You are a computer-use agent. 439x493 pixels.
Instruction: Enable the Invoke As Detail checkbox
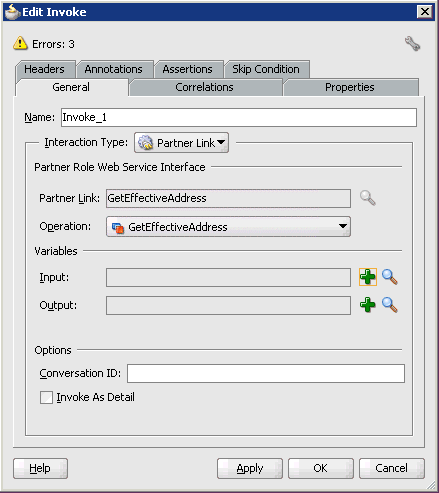click(46, 397)
